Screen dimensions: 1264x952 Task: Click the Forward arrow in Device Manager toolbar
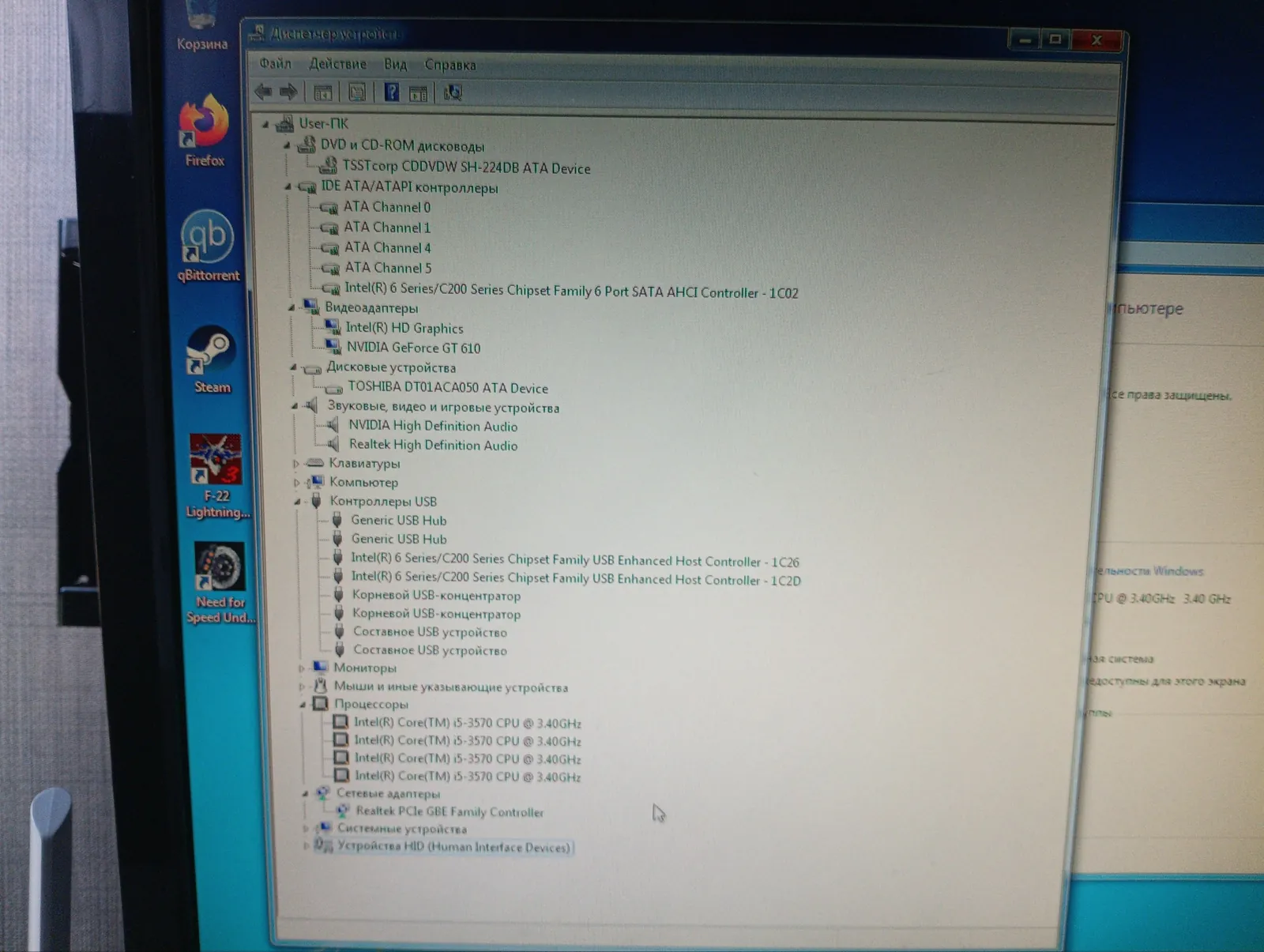(288, 92)
